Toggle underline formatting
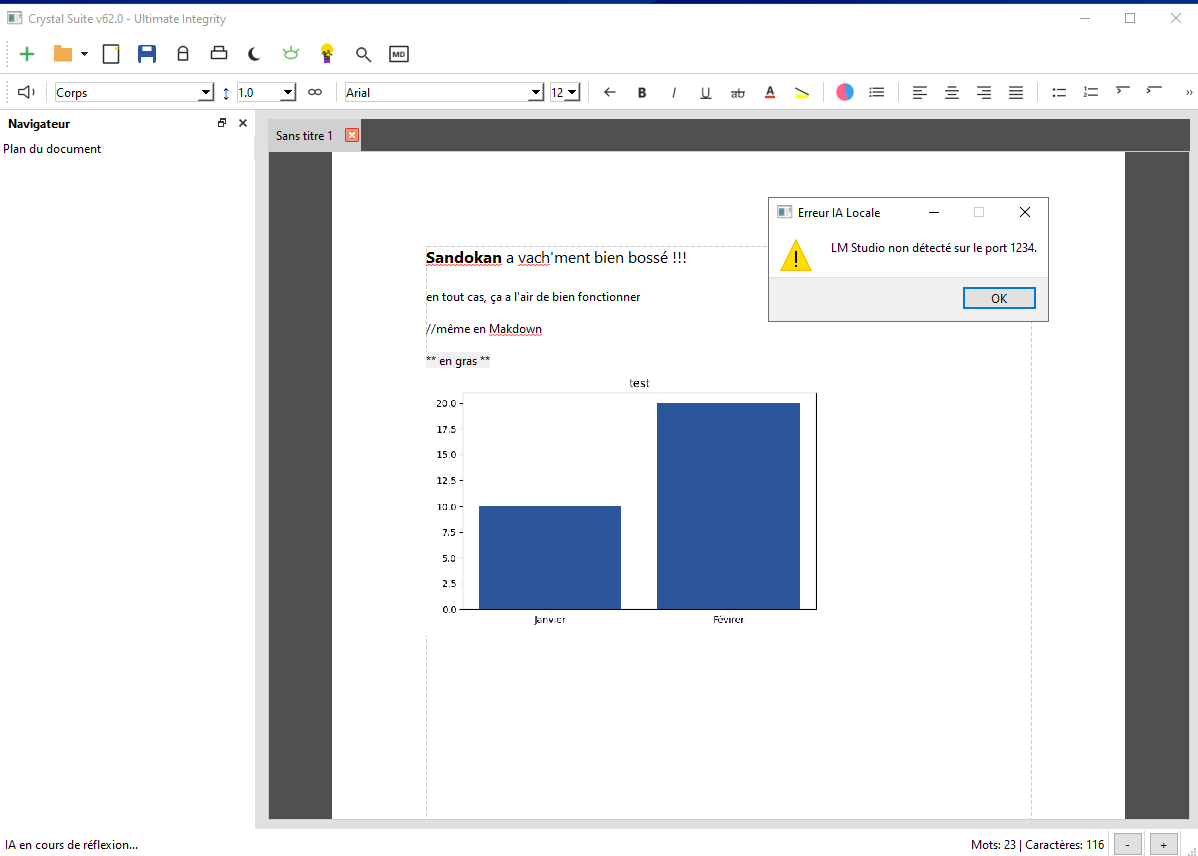 point(705,92)
